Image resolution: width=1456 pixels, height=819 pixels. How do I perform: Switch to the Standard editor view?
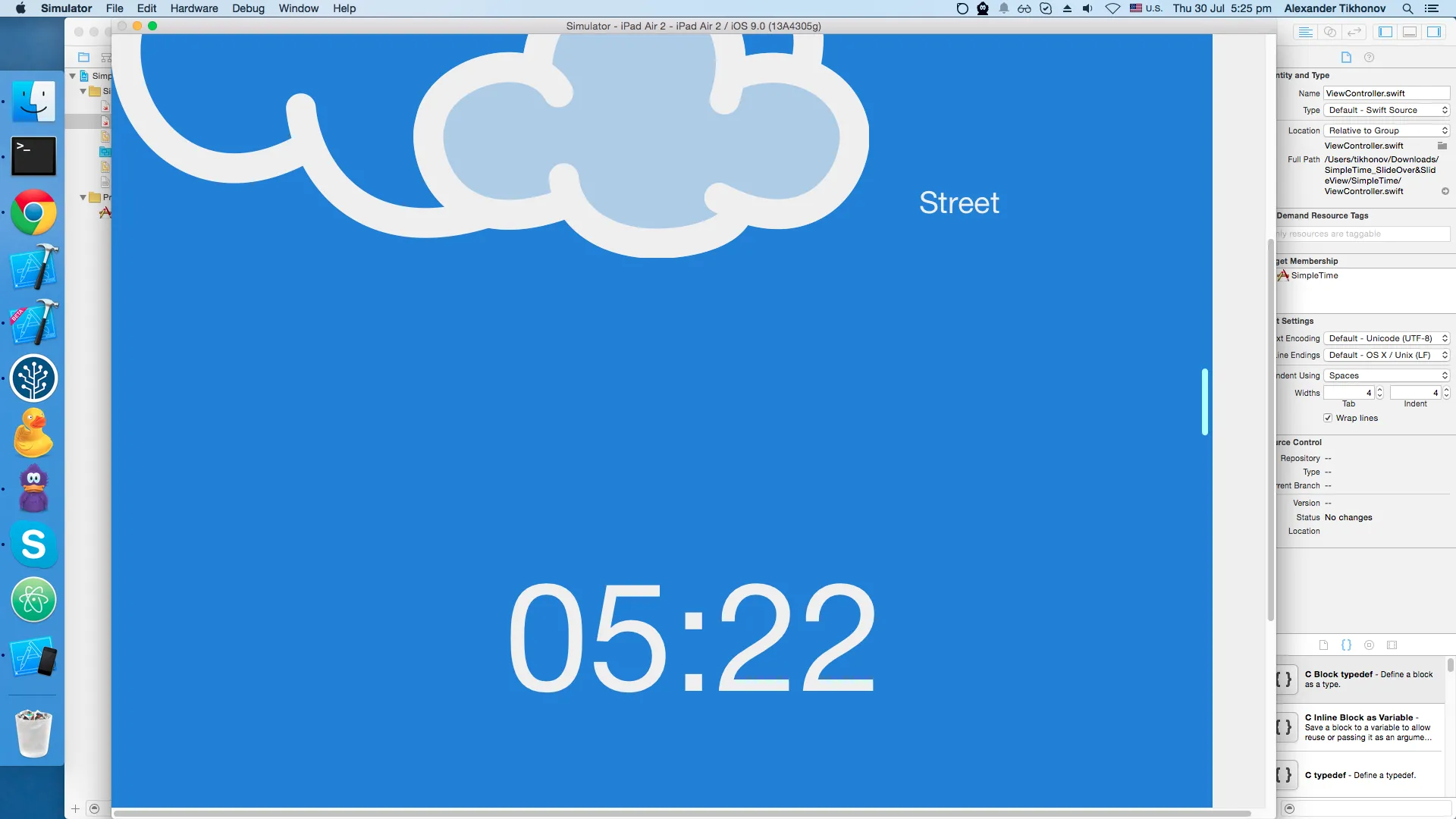1305,32
